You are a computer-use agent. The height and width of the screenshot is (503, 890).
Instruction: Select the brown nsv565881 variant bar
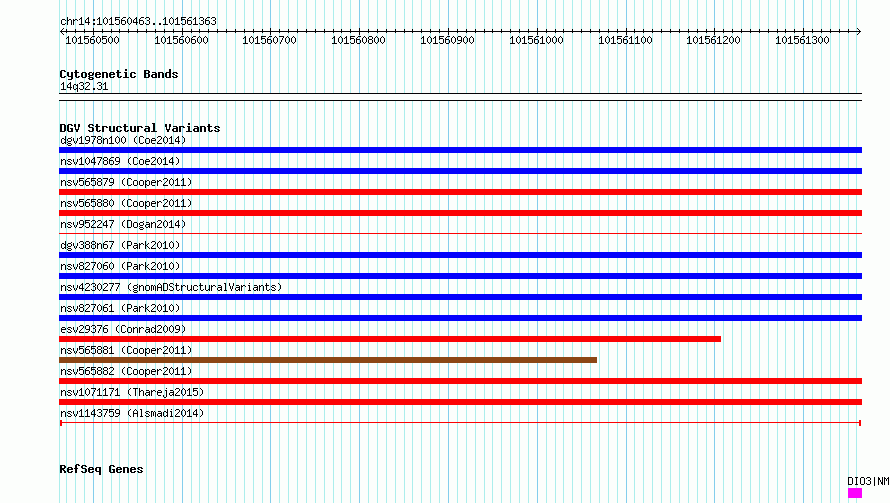click(328, 360)
